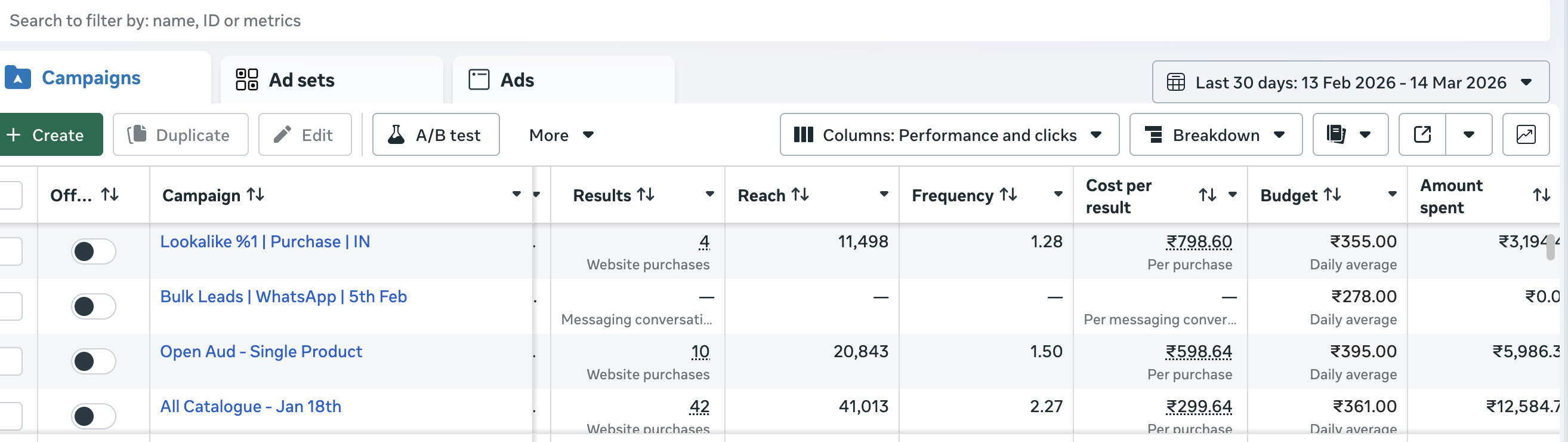This screenshot has width=1568, height=442.
Task: Open the date range dropdown
Action: coord(1350,82)
